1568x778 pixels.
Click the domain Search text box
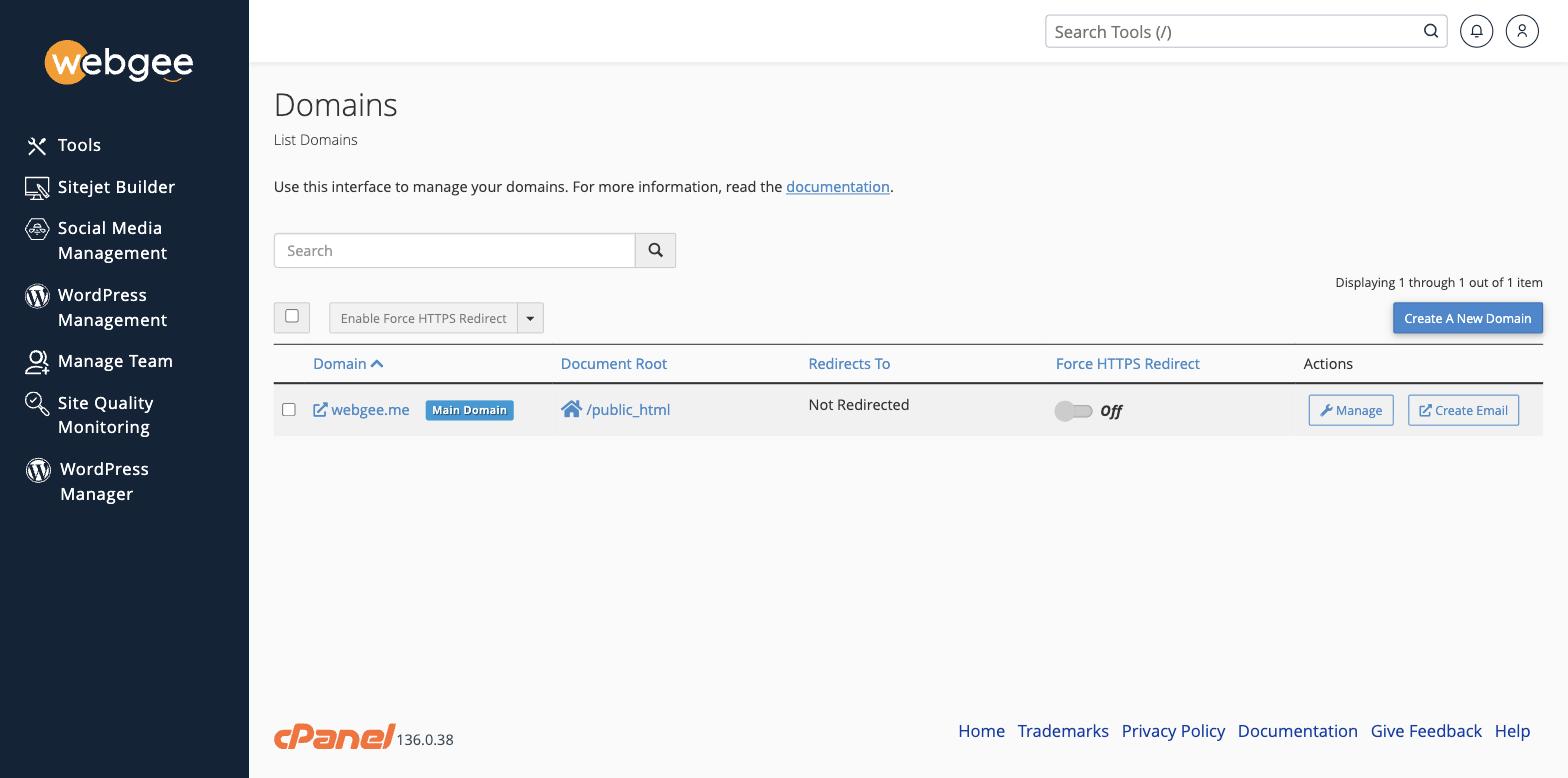tap(455, 250)
